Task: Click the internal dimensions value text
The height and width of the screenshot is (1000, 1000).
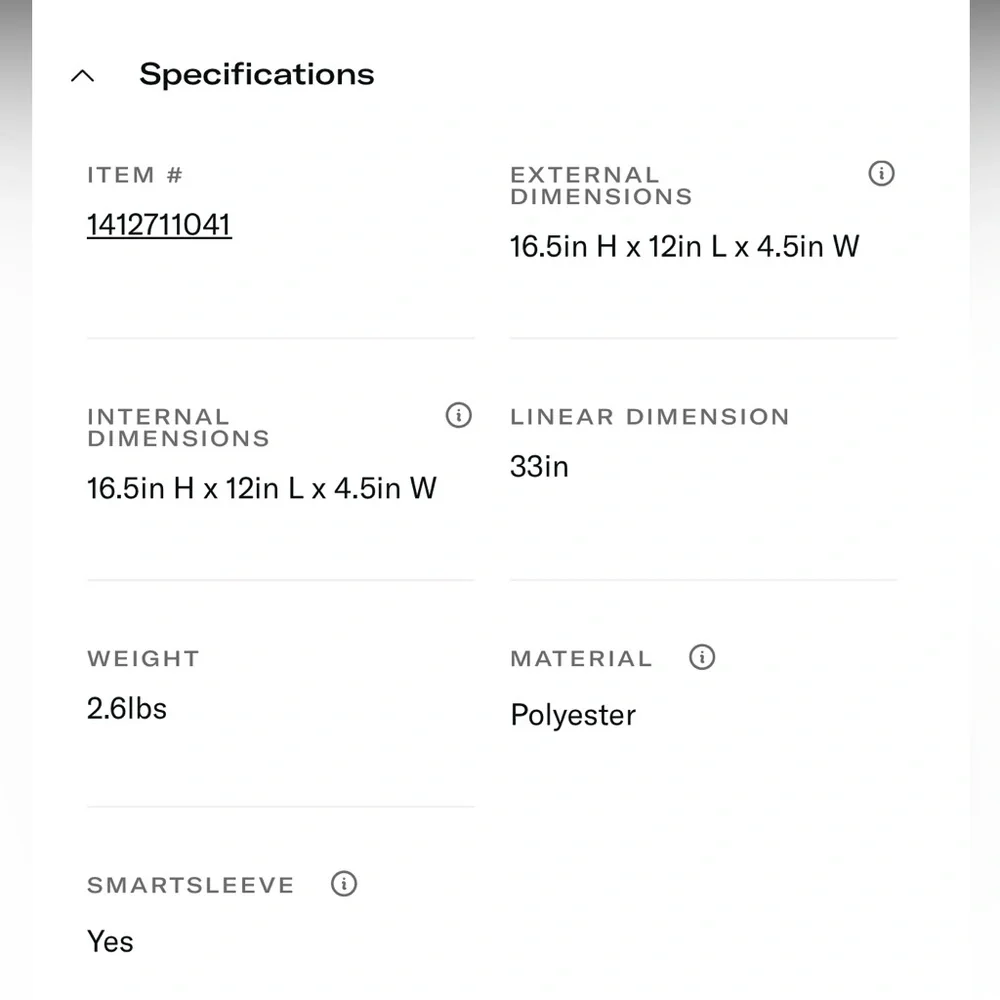Action: pyautogui.click(x=261, y=489)
